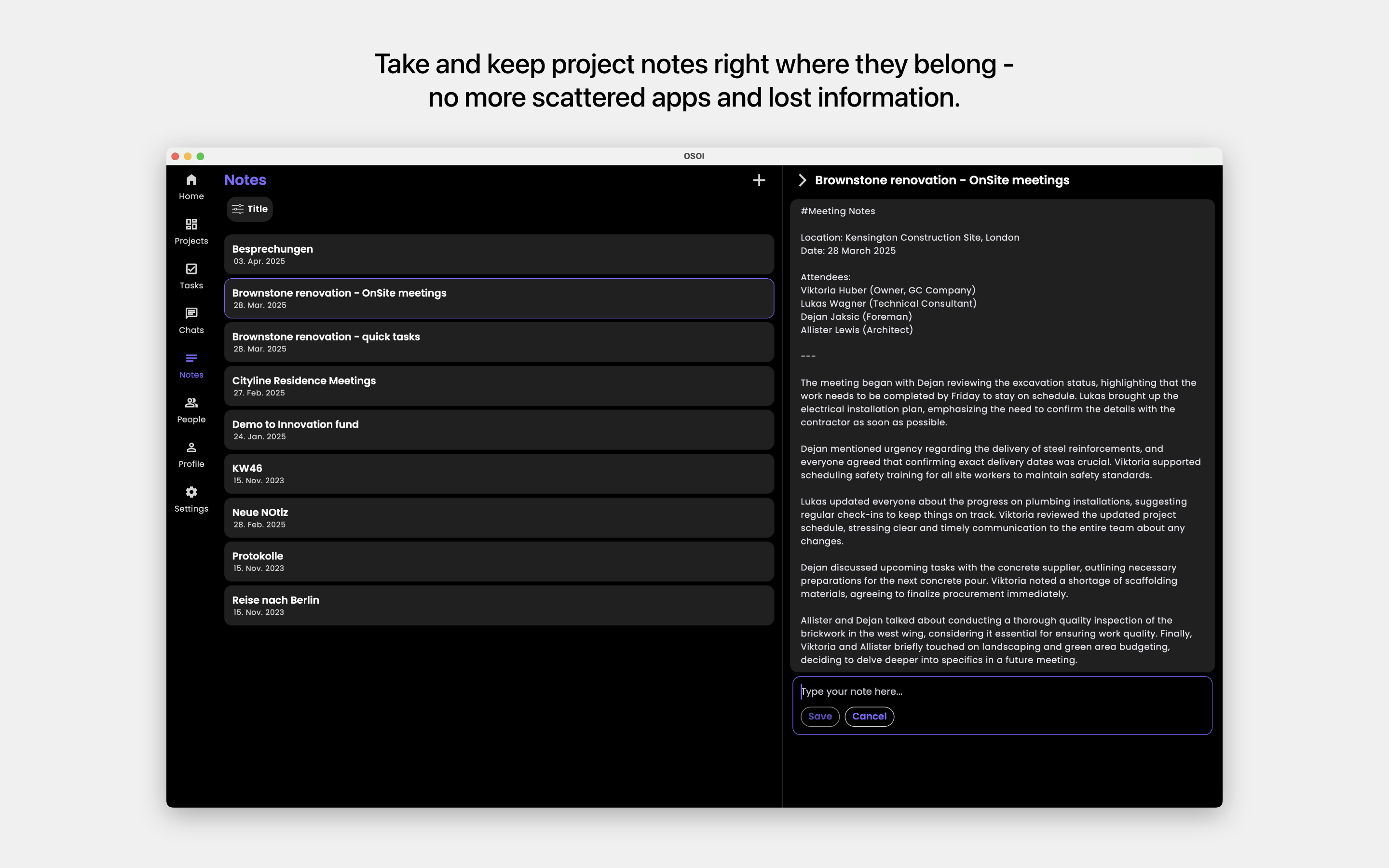Open Brownstone renovation - quick tasks note
Screen dimensions: 1389x868
tap(499, 342)
